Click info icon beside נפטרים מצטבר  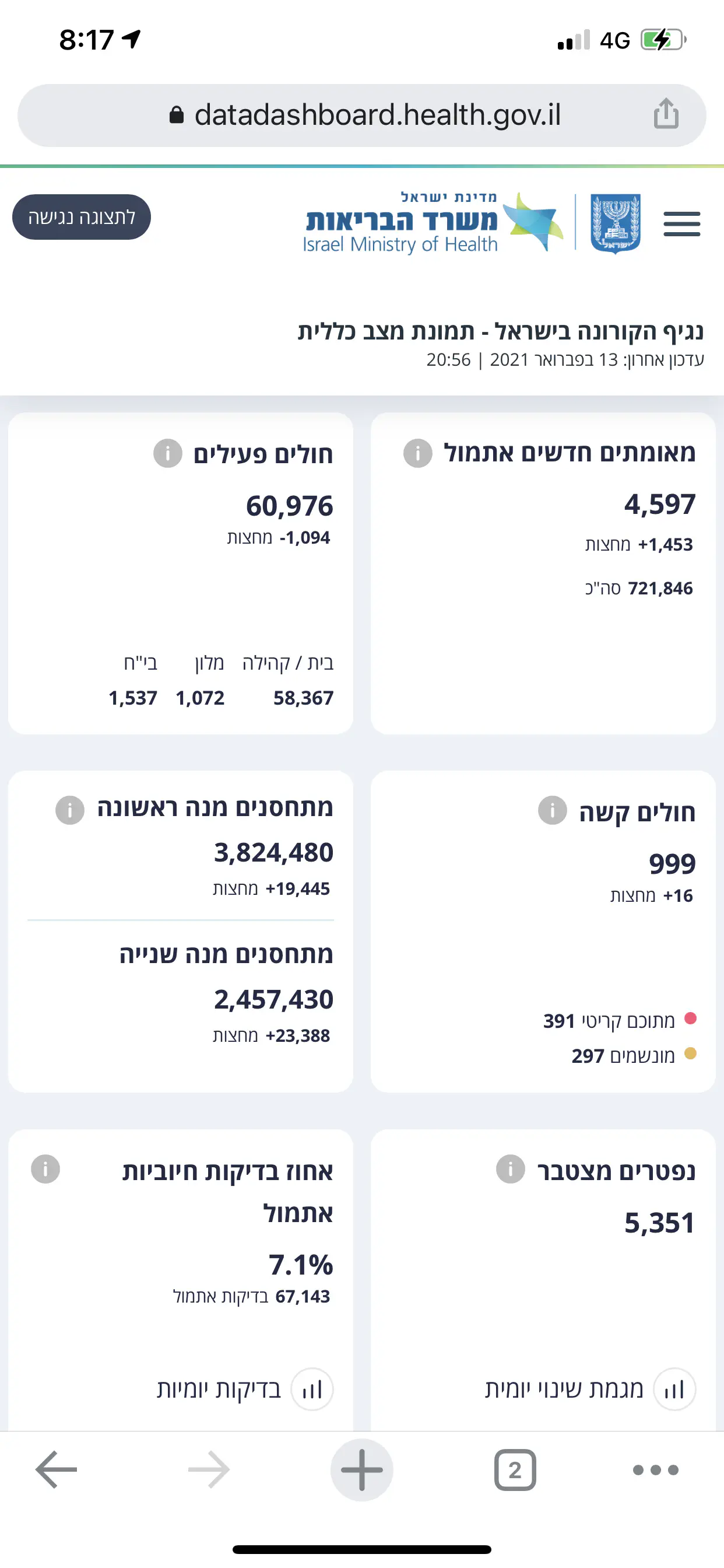pos(511,1168)
